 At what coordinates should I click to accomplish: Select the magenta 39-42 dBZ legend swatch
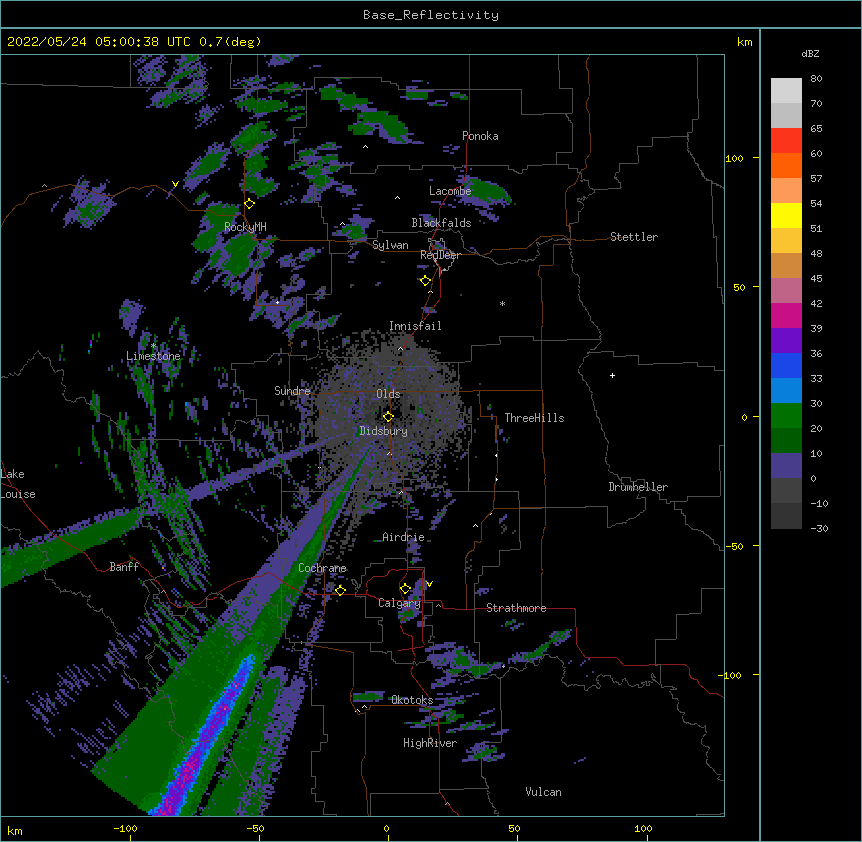click(786, 315)
